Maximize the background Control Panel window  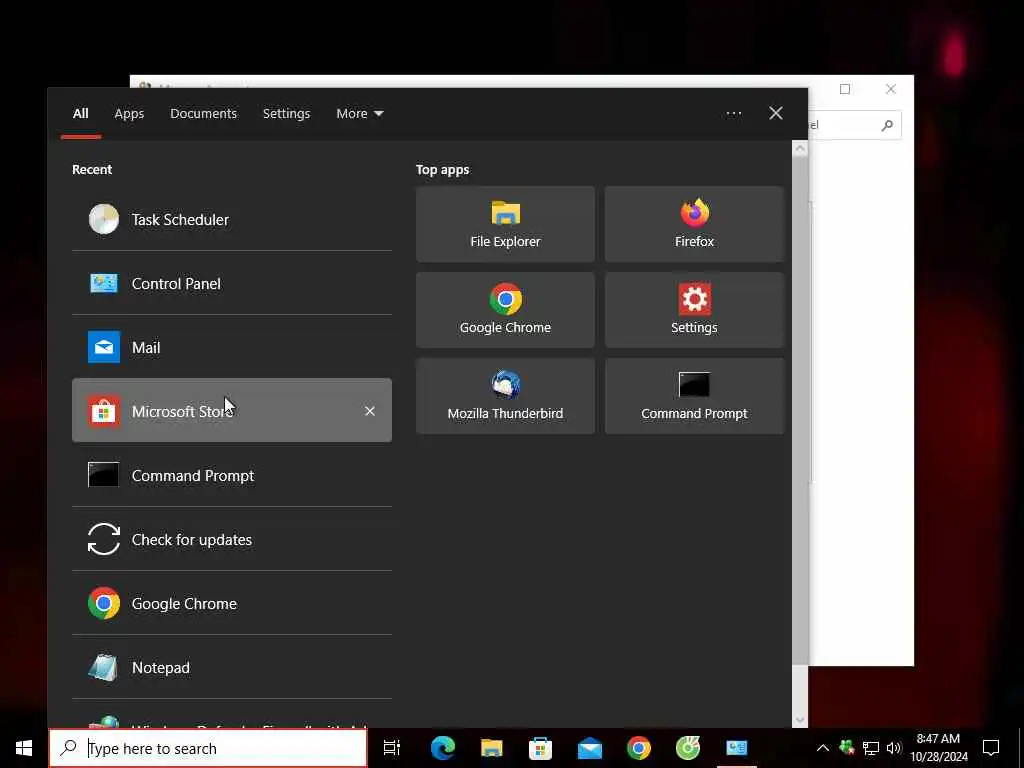845,89
